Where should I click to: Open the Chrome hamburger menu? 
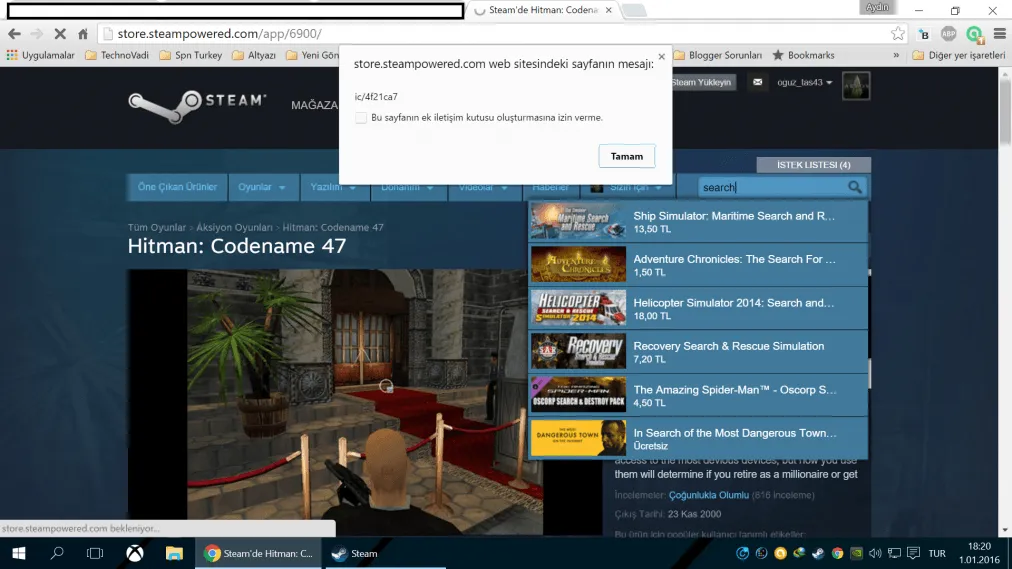pyautogui.click(x=999, y=34)
